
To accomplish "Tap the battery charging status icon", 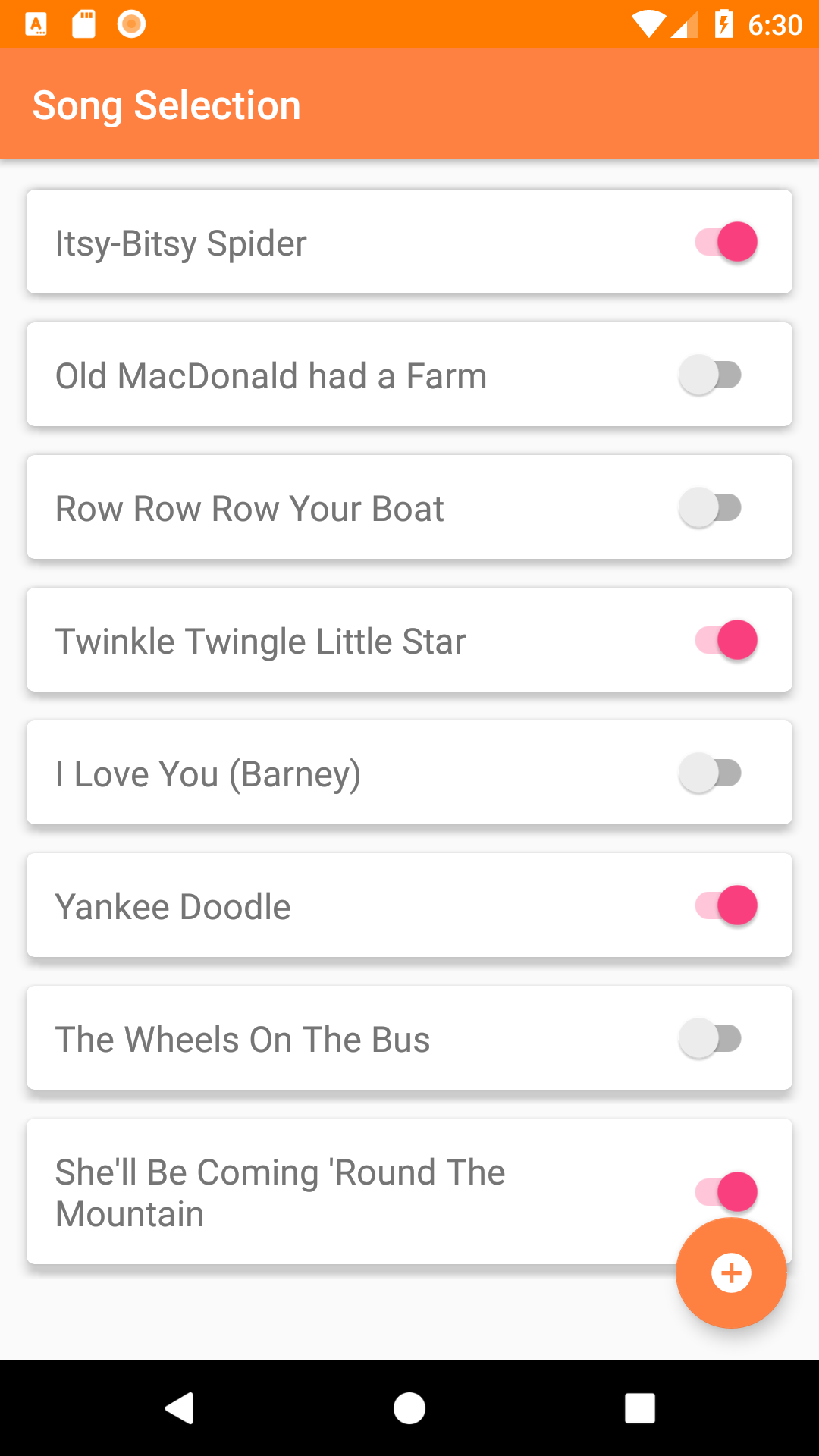I will 723,24.
